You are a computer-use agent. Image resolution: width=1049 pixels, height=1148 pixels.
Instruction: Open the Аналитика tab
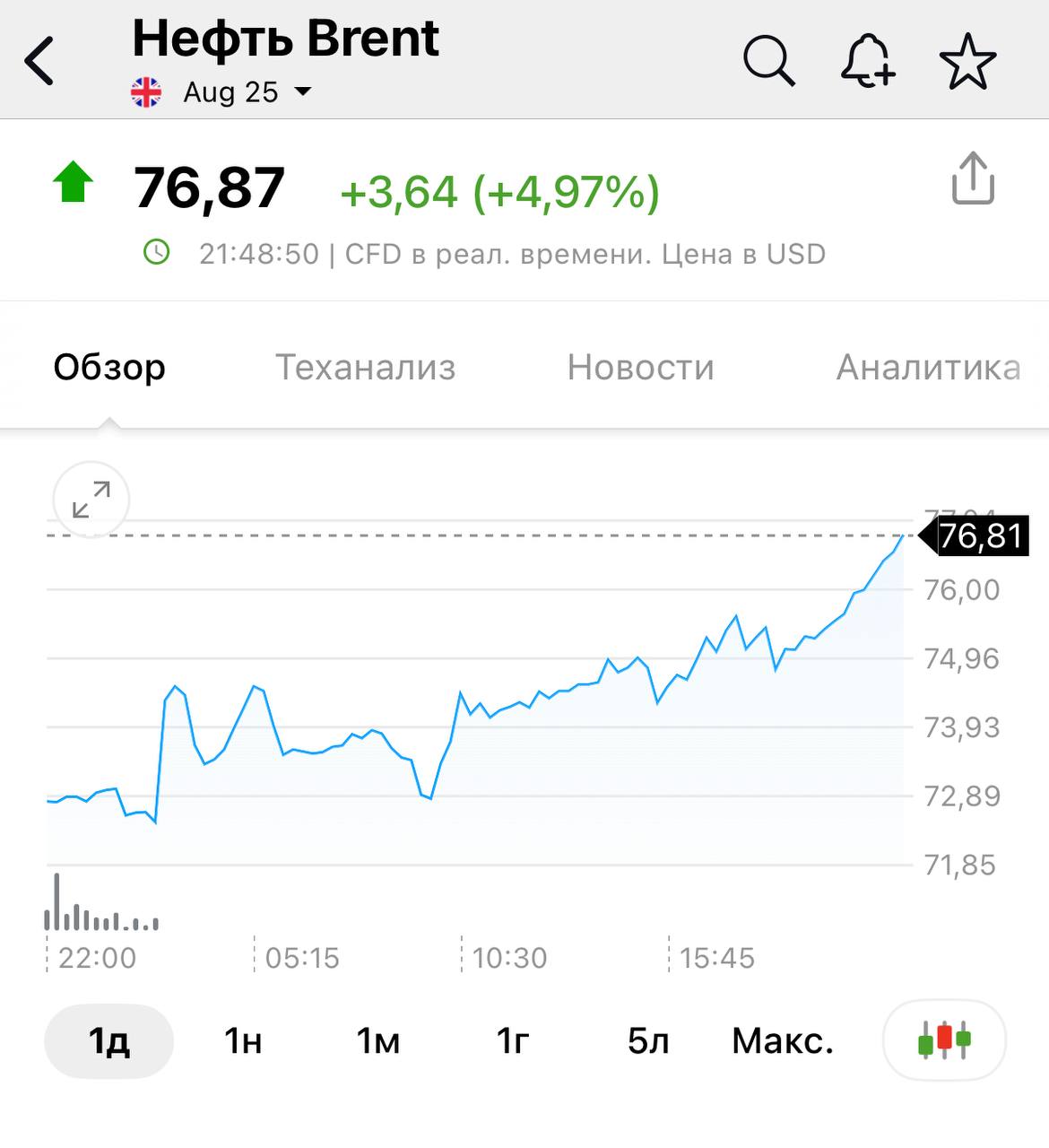pos(928,367)
